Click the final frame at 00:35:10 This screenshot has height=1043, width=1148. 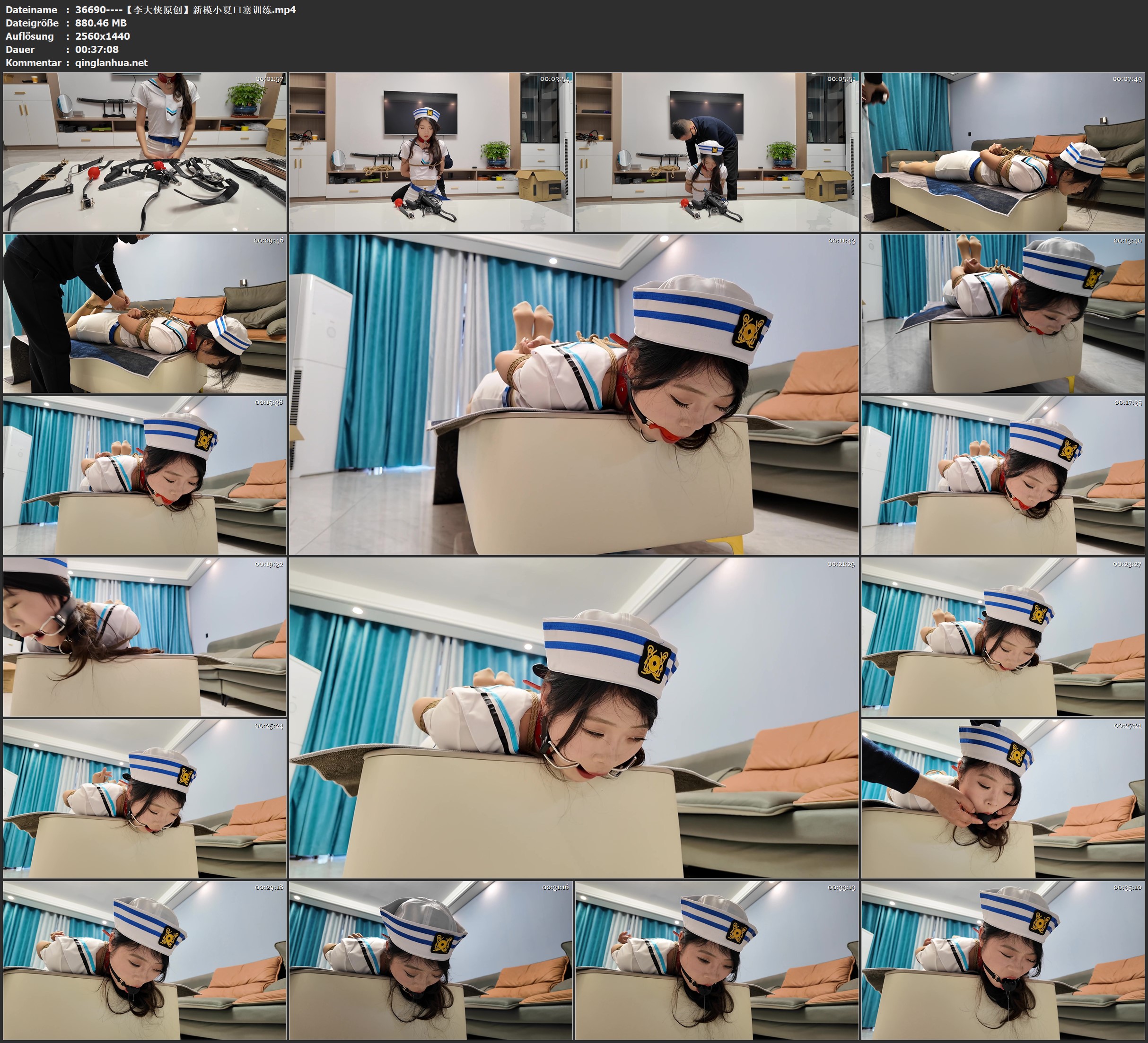tap(1003, 960)
